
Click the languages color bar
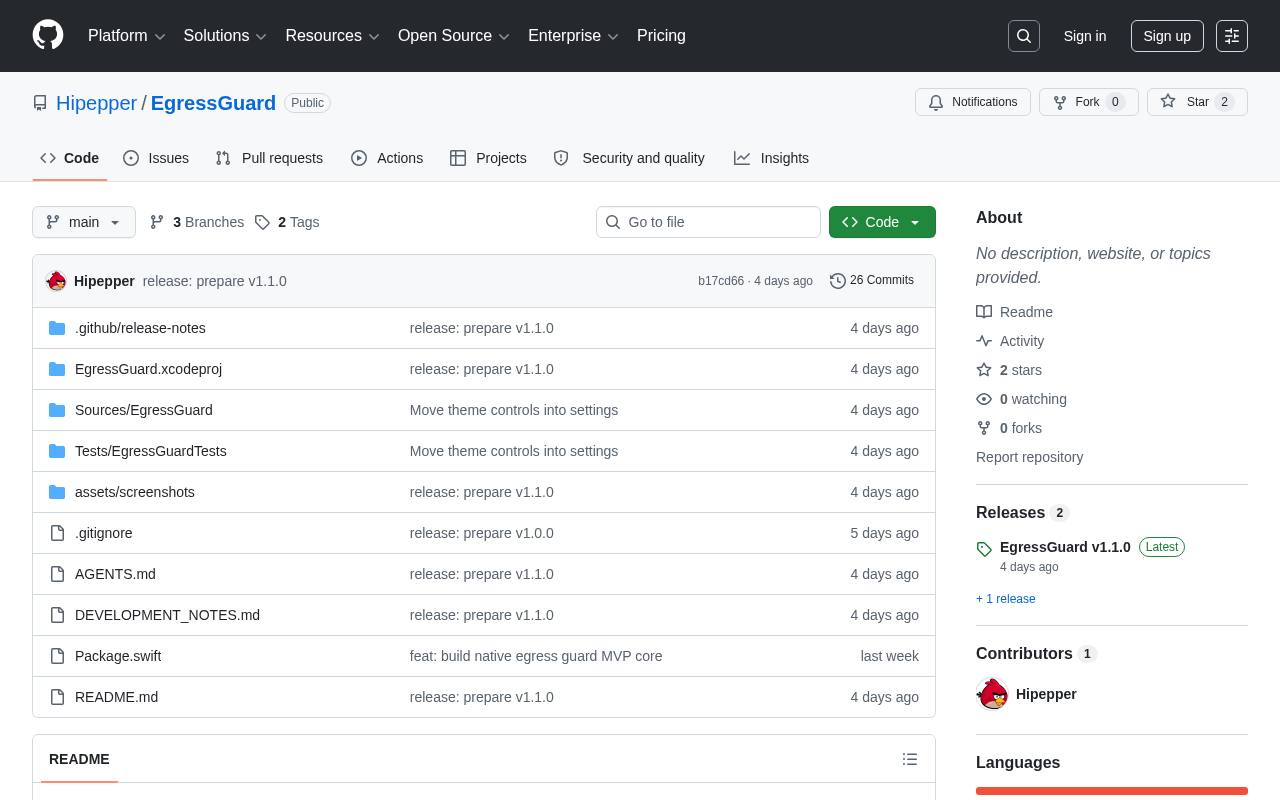tap(1112, 791)
